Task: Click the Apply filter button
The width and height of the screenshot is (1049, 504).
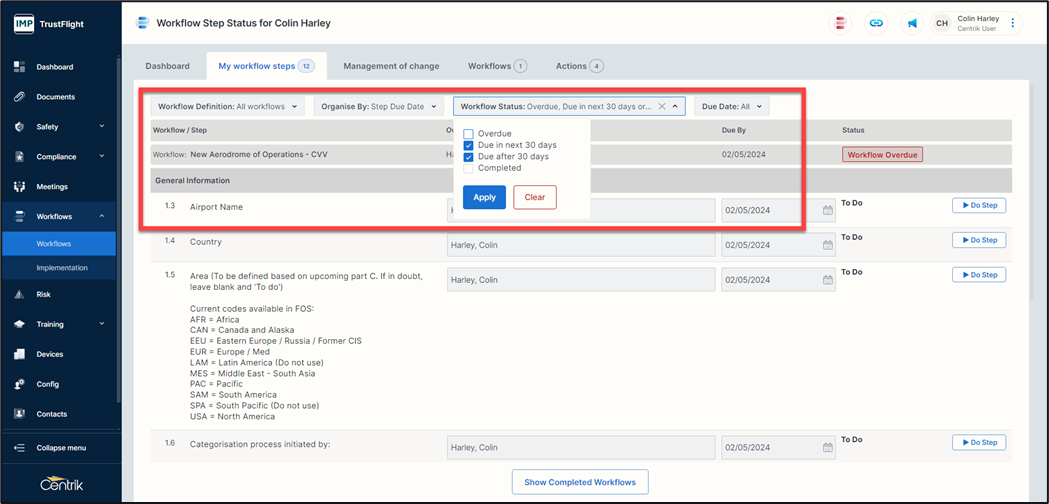Action: [484, 197]
